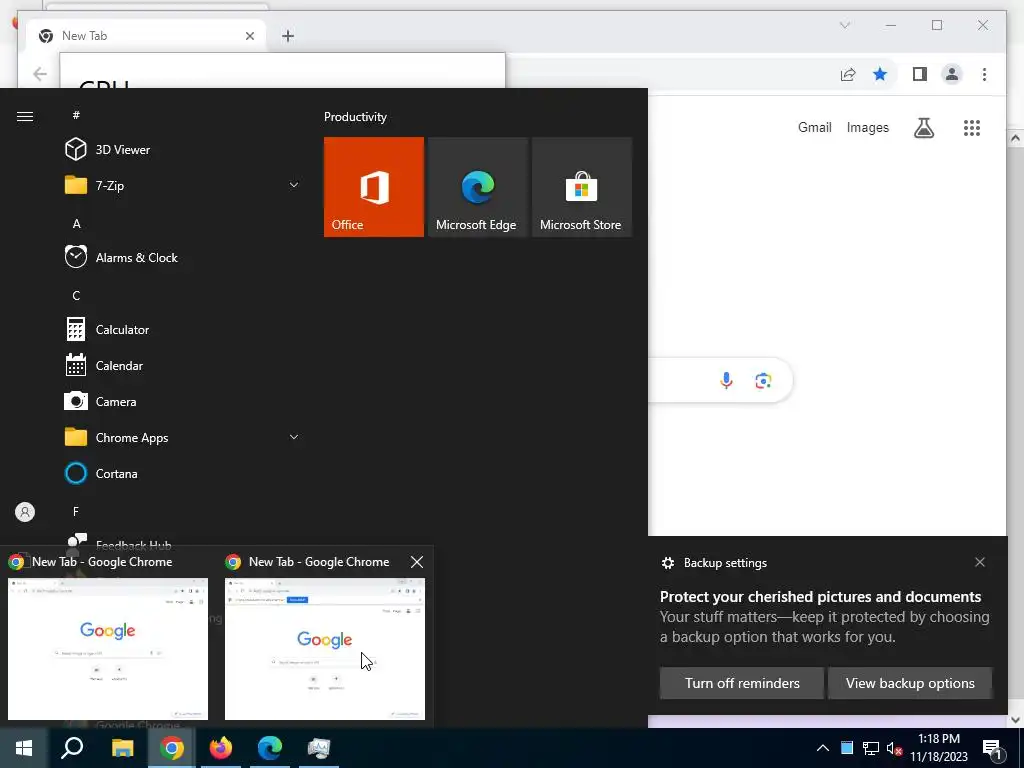Expand the 7-Zip folder chevron
Image resolution: width=1024 pixels, height=768 pixels.
(294, 185)
